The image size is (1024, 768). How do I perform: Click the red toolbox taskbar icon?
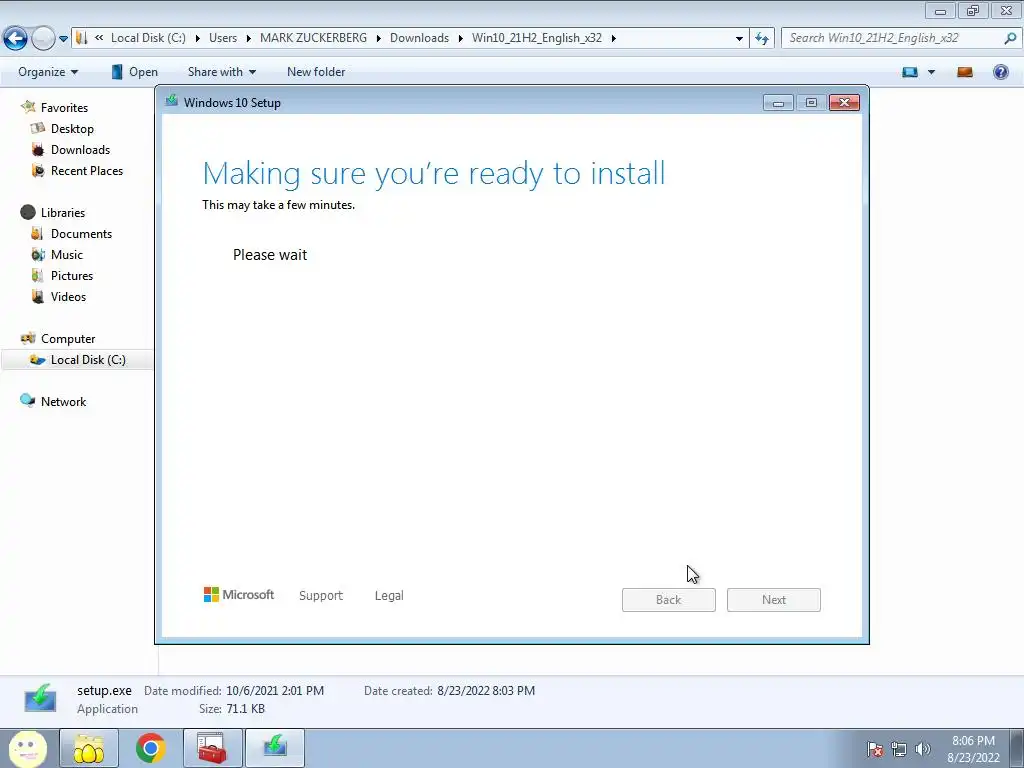click(x=212, y=748)
